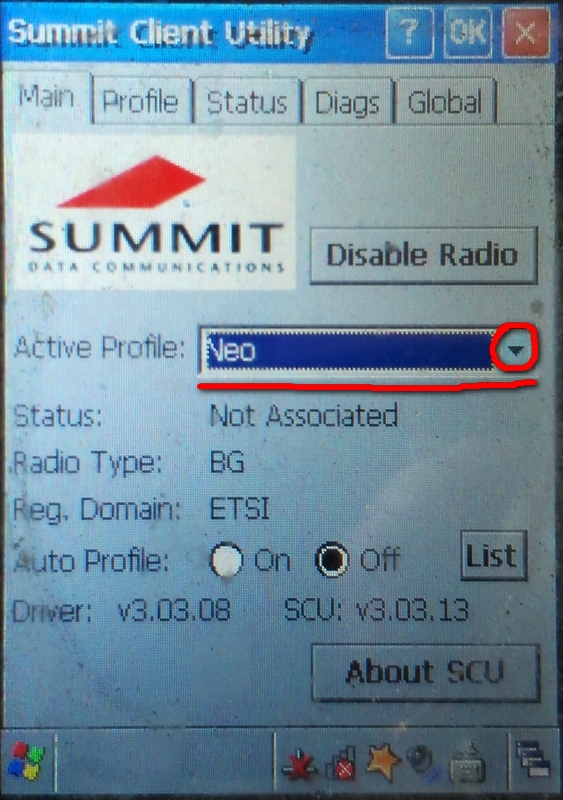Turn Auto Profile On radio button
This screenshot has height=800, width=563.
coord(226,559)
